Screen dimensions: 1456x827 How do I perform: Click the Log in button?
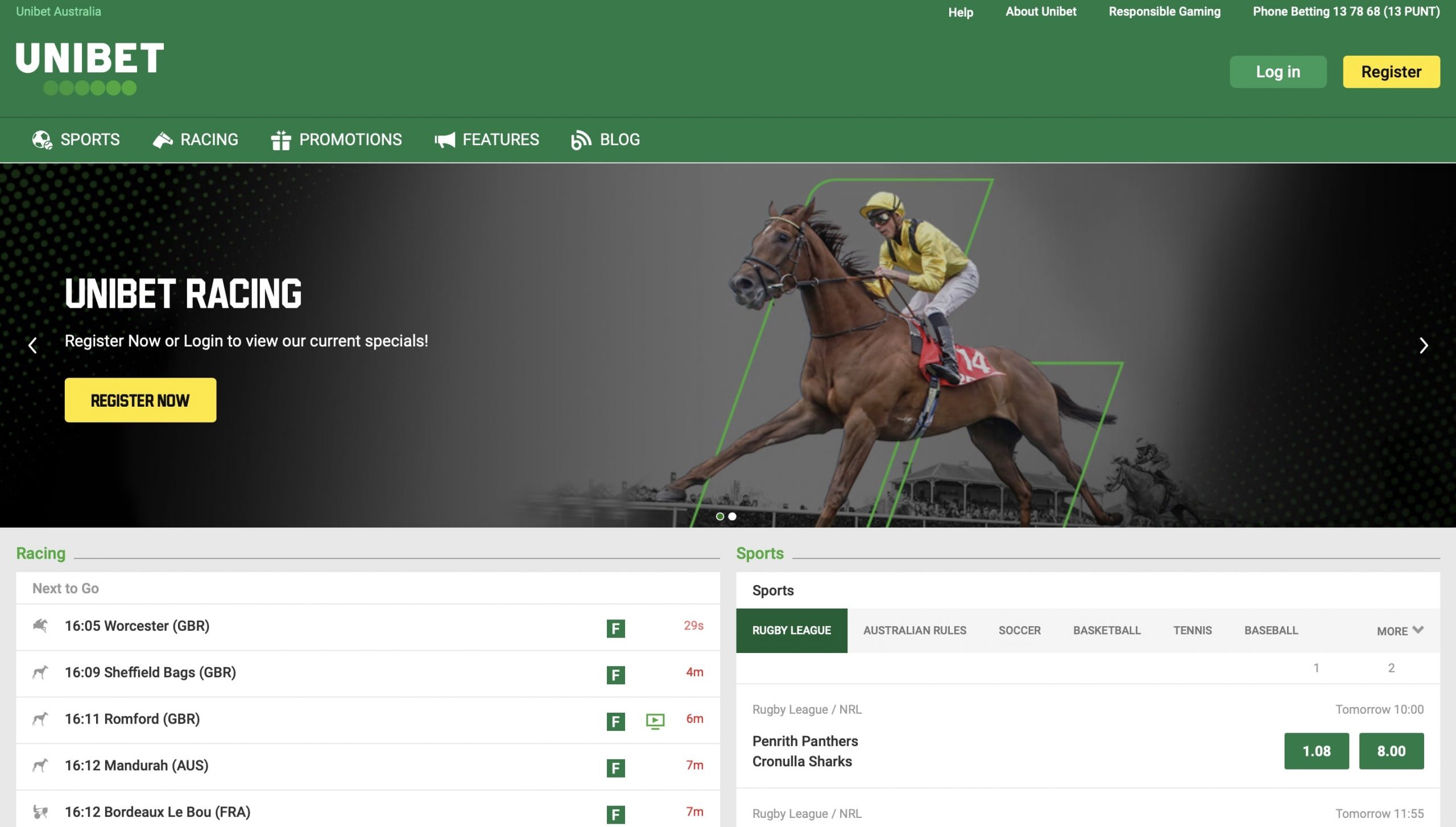click(1278, 72)
